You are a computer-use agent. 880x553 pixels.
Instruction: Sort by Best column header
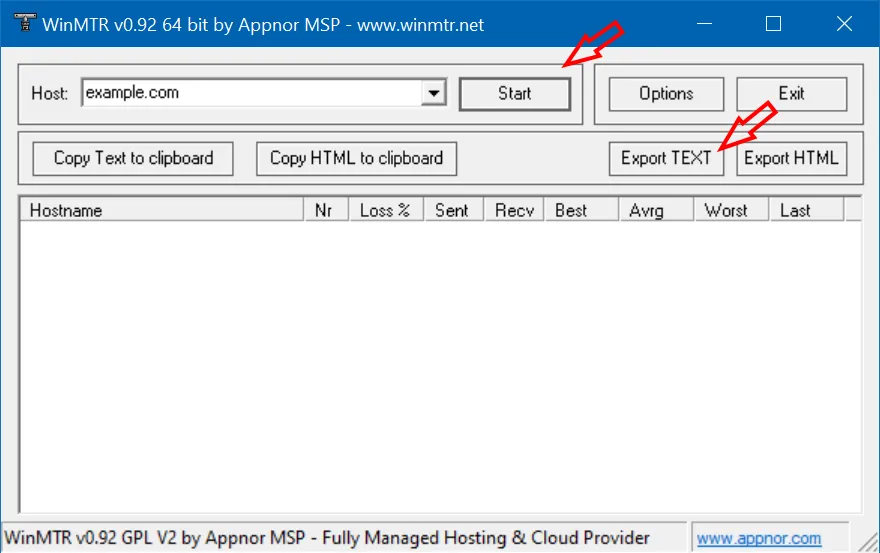click(x=581, y=211)
